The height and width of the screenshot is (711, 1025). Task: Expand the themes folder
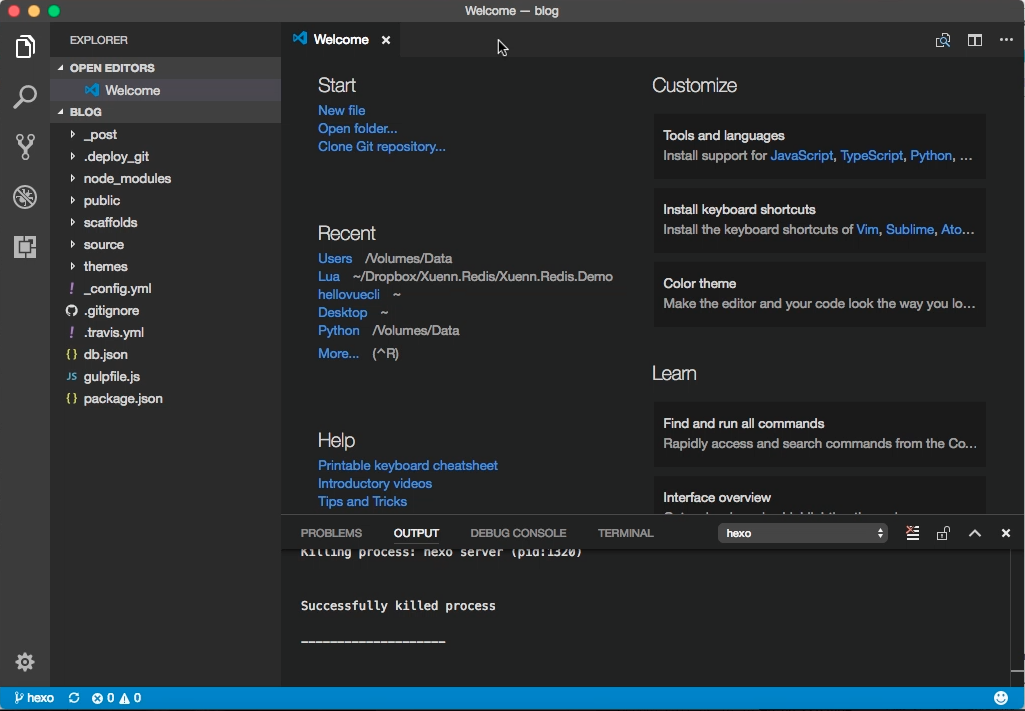[165, 267]
